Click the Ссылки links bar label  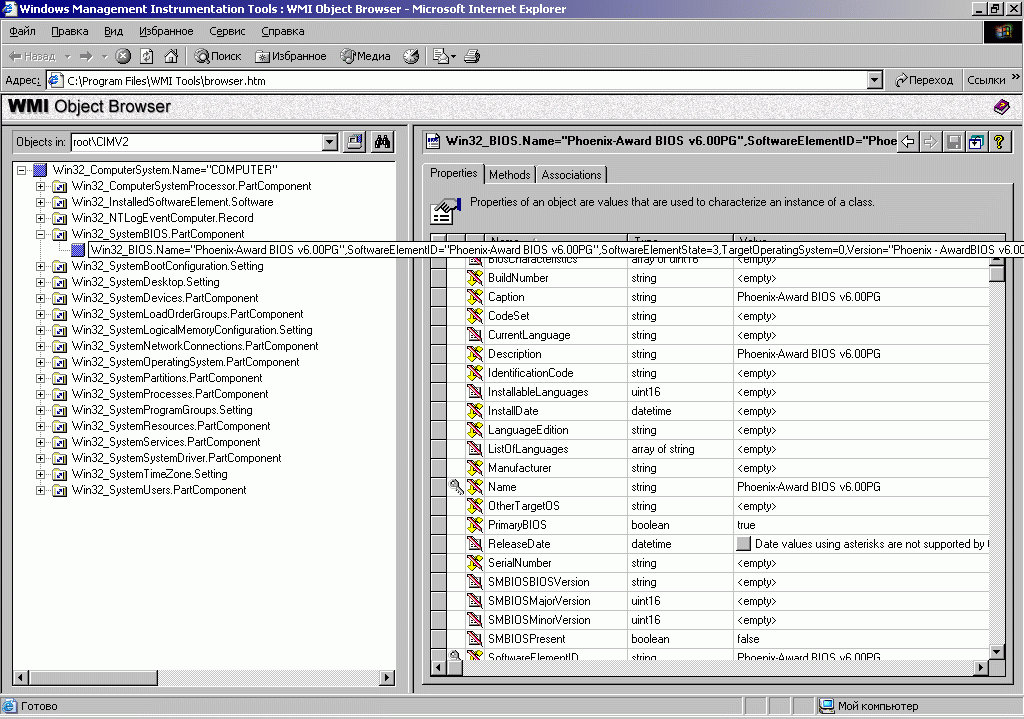click(986, 80)
